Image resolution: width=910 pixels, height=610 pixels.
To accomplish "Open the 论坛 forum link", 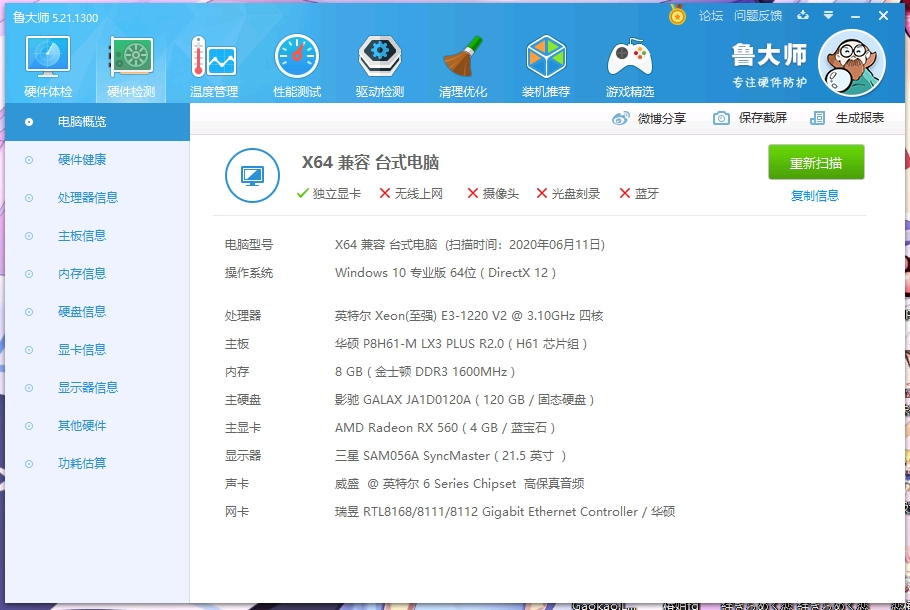I will pyautogui.click(x=711, y=16).
